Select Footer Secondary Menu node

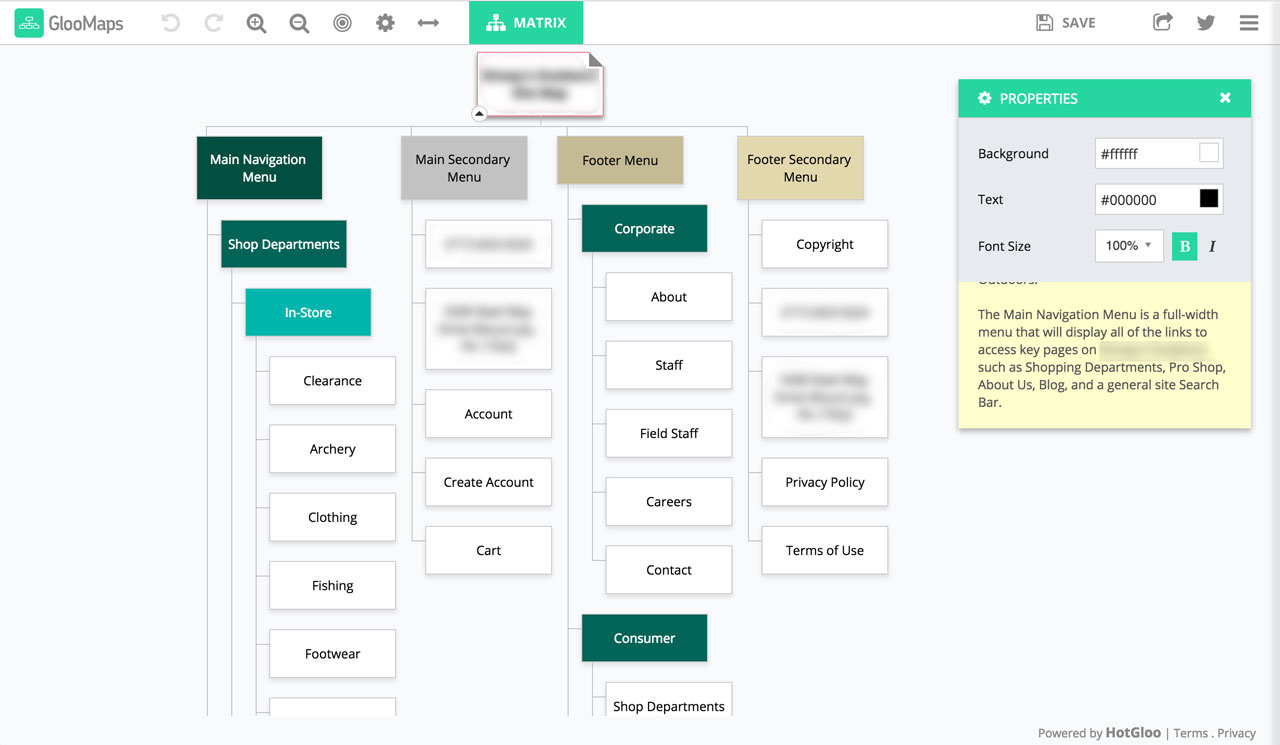tap(800, 168)
